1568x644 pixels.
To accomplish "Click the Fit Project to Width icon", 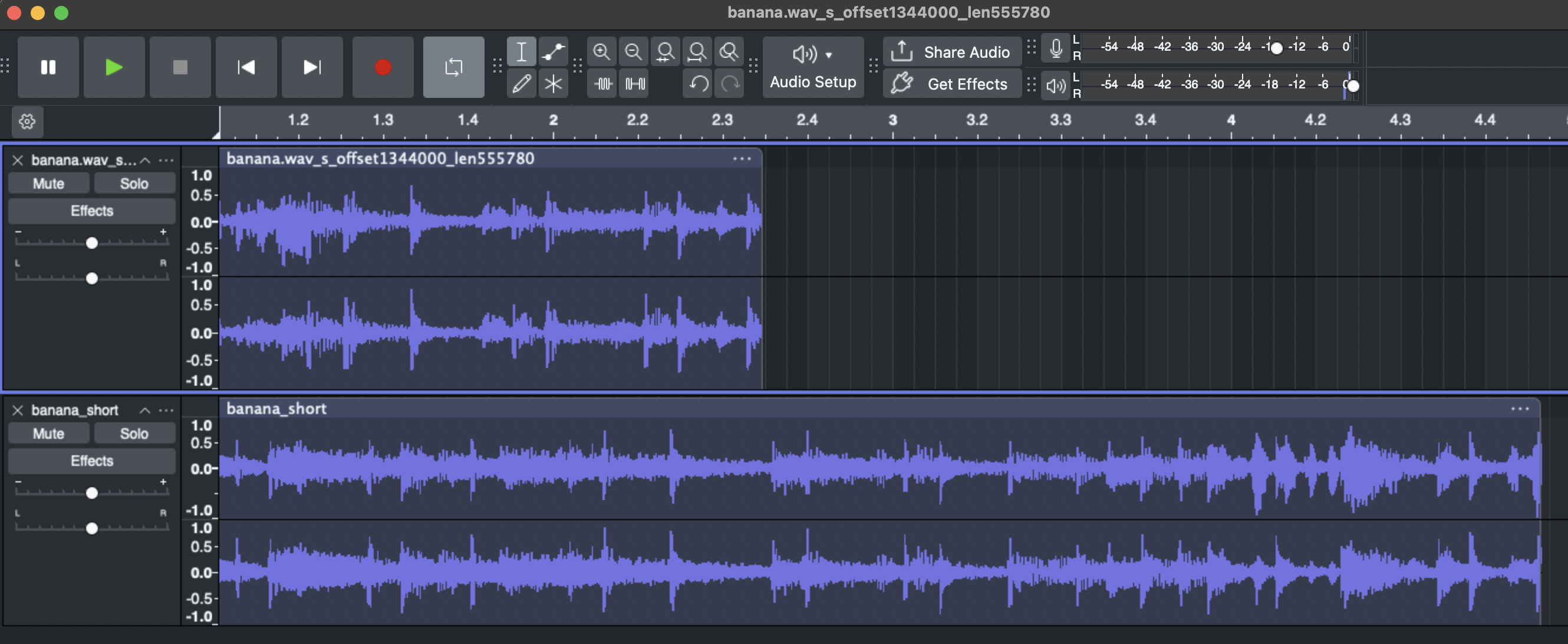I will 696,52.
